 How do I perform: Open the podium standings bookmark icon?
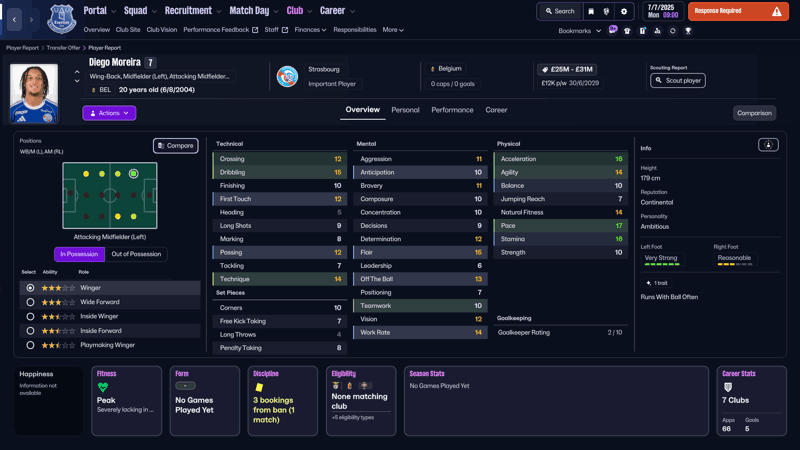[657, 31]
